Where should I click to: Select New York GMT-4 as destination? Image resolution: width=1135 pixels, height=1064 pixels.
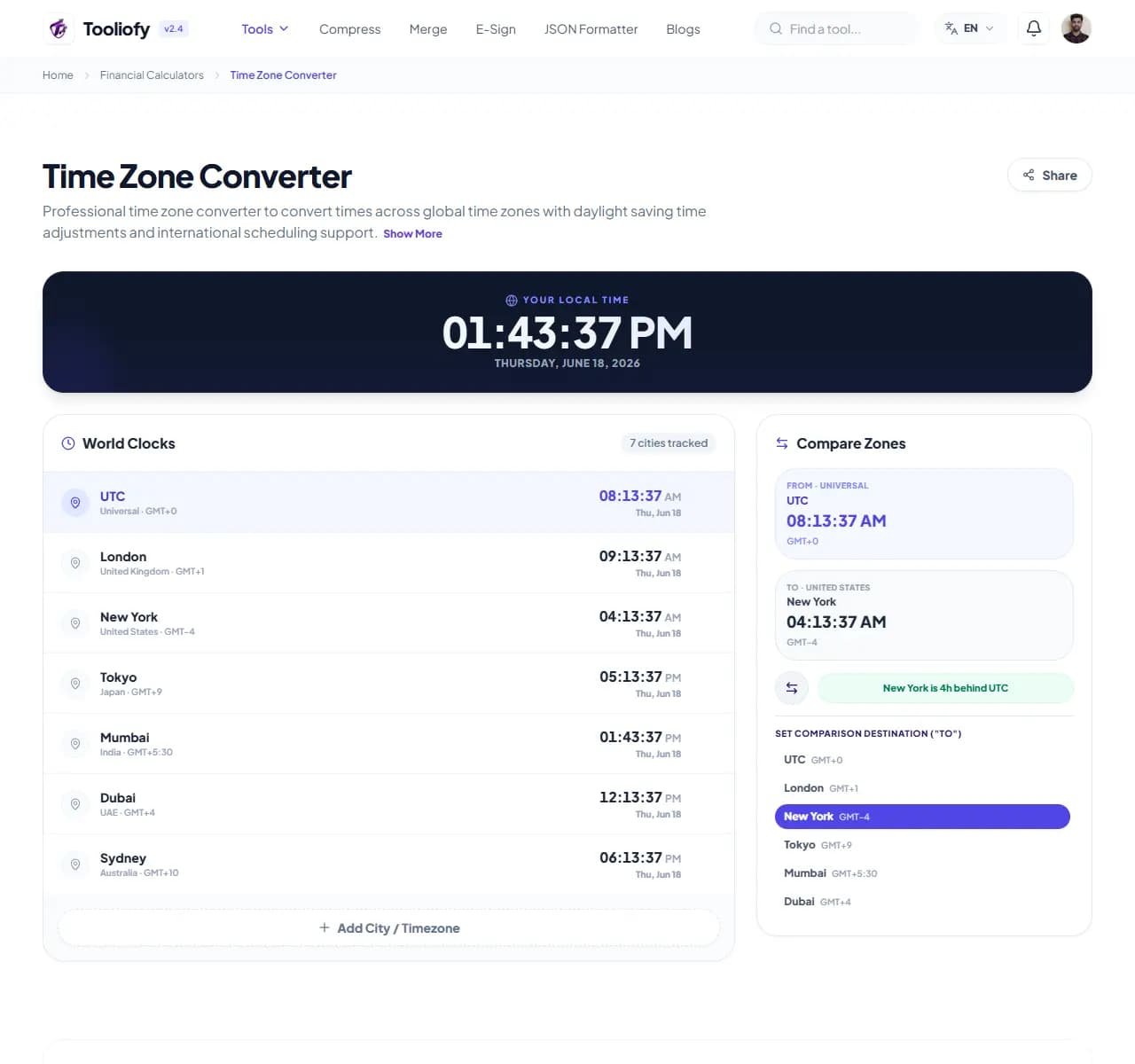tap(922, 817)
